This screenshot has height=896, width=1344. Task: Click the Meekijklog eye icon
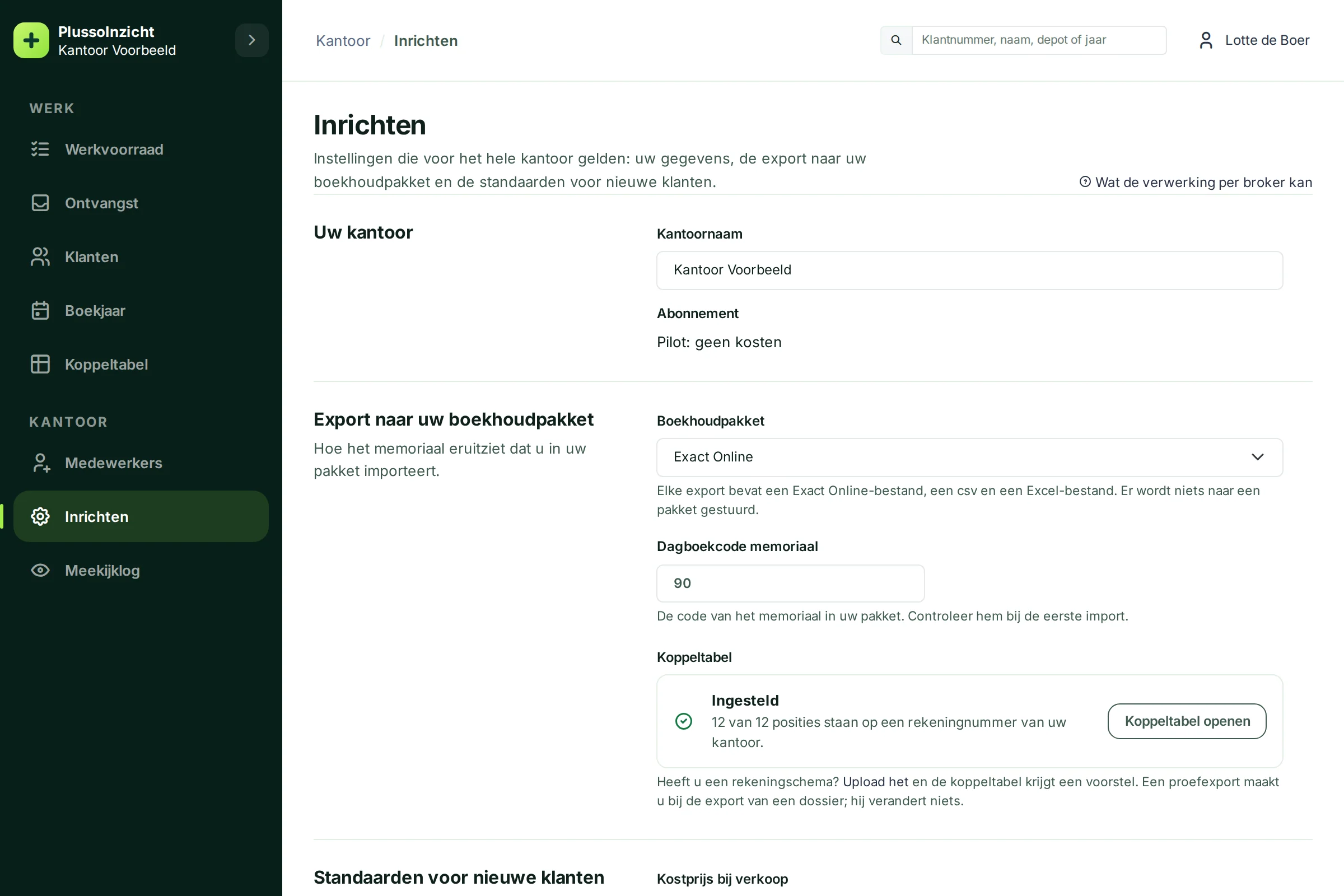[x=40, y=570]
